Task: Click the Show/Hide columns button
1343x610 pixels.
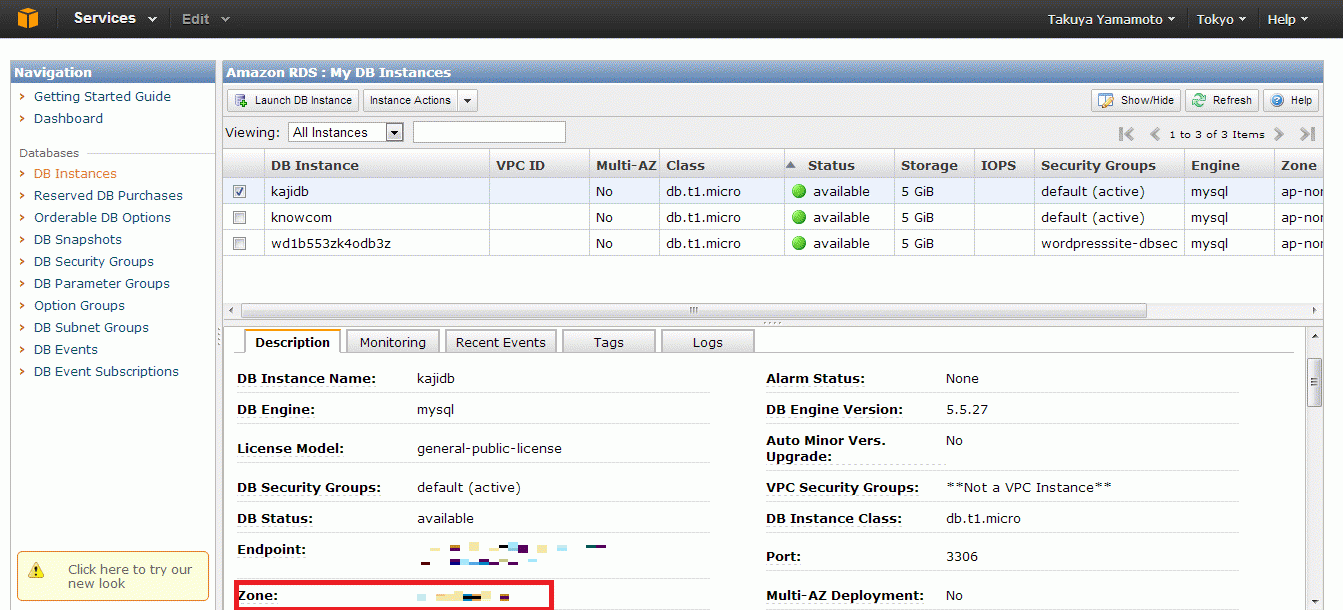Action: (x=1136, y=100)
